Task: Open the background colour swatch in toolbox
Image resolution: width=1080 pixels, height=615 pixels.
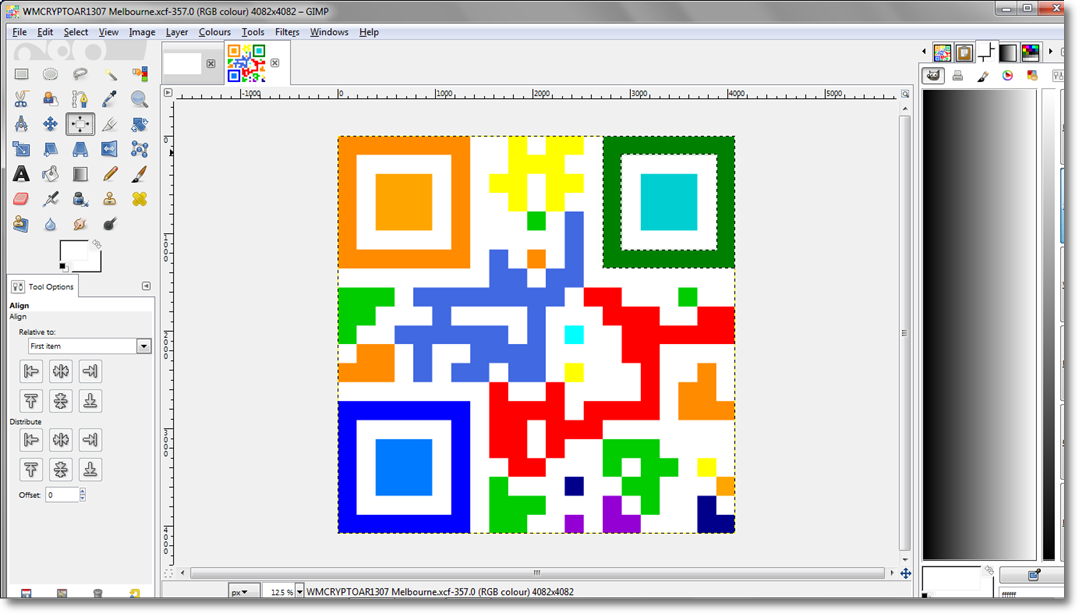Action: (x=96, y=265)
